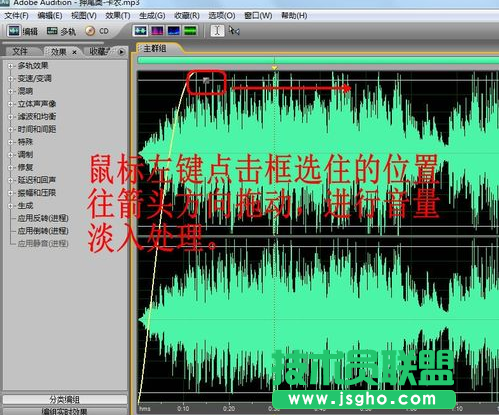This screenshot has height=415, width=499.
Task: Open the 选项(O) menu
Action: pos(222,16)
